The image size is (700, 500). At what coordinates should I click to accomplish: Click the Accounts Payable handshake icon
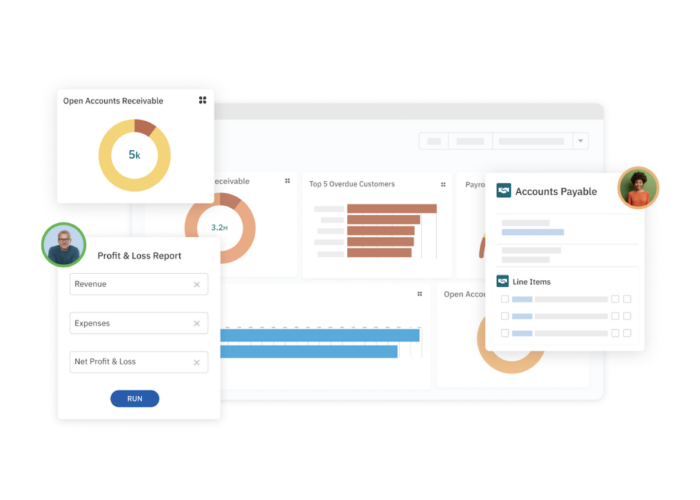pos(504,191)
